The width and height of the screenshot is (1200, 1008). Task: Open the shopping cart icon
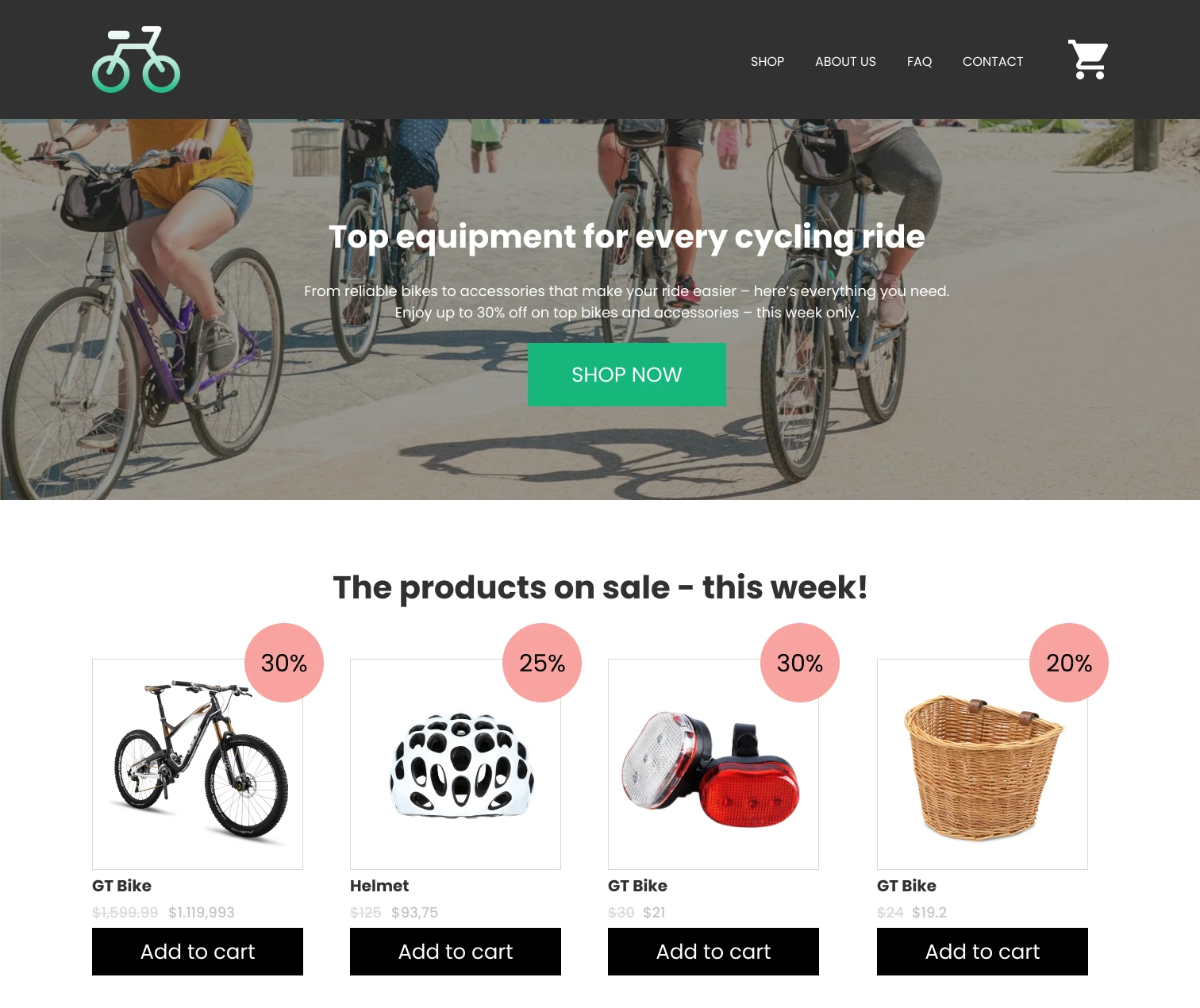tap(1088, 60)
